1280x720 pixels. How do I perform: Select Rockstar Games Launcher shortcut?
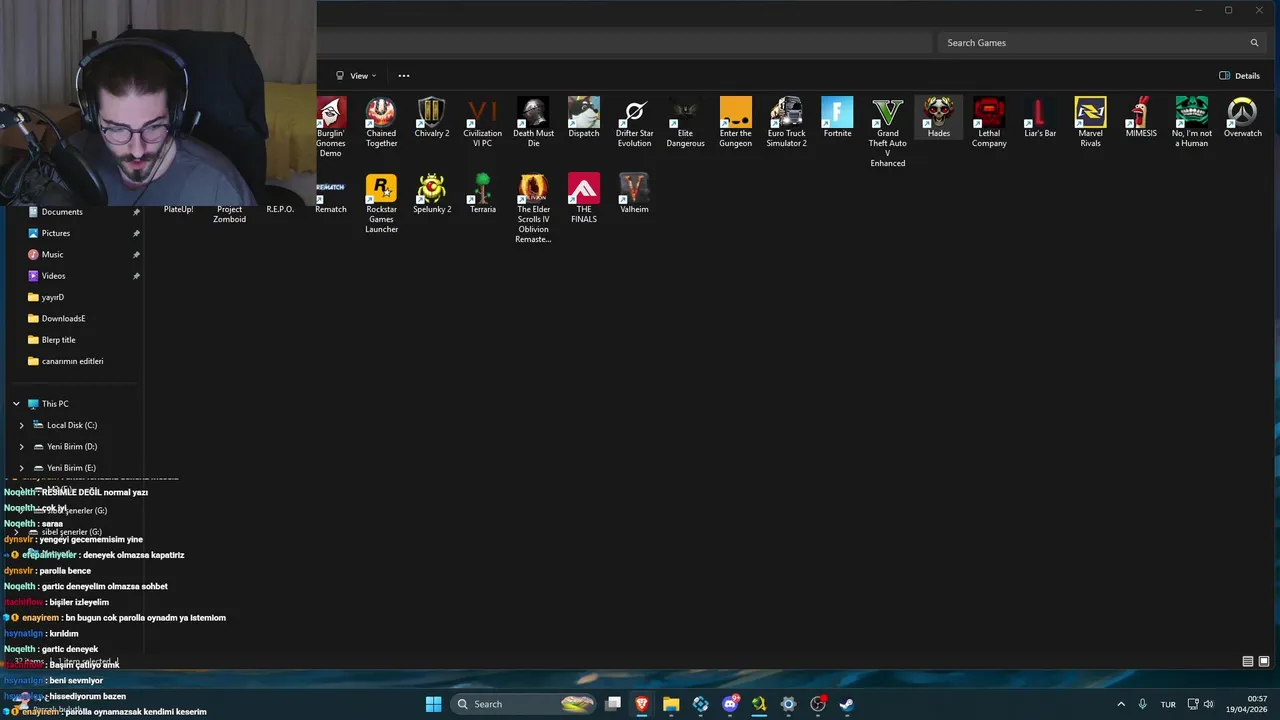(381, 203)
